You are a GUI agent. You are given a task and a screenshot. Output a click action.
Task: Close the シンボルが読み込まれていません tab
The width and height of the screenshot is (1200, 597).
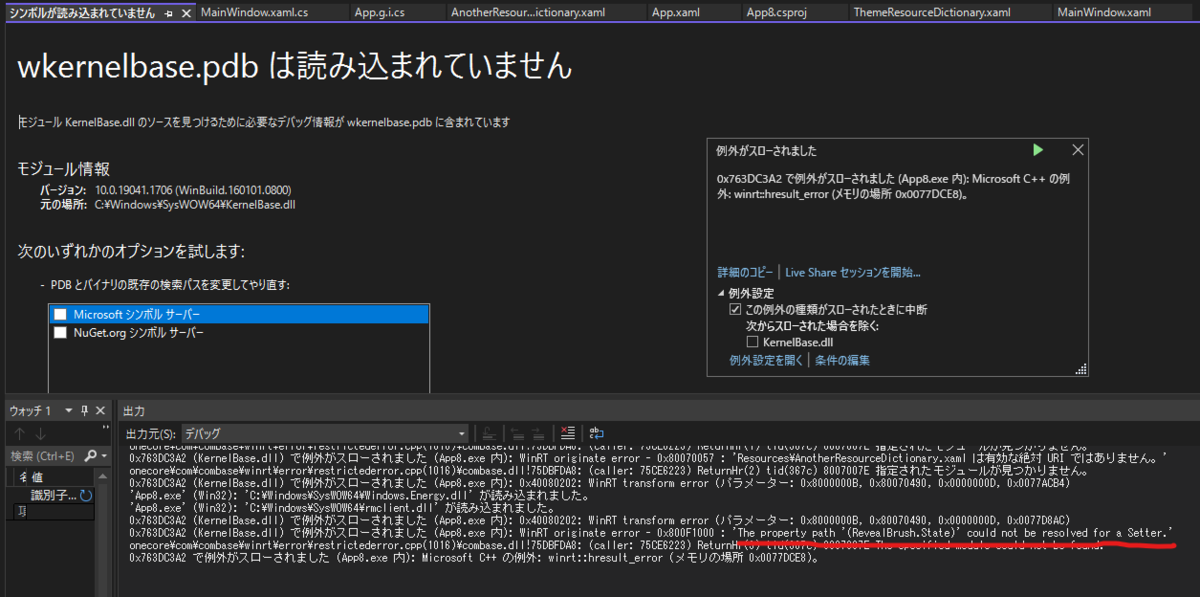[x=184, y=13]
